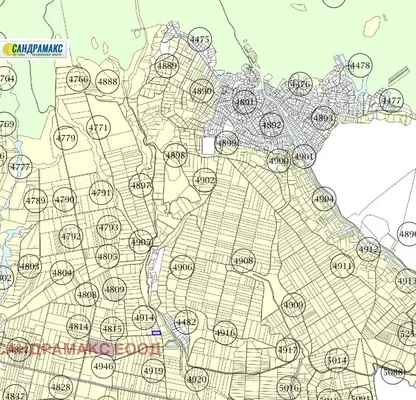
Task: Select zone marker 4478
Action: pos(360,65)
